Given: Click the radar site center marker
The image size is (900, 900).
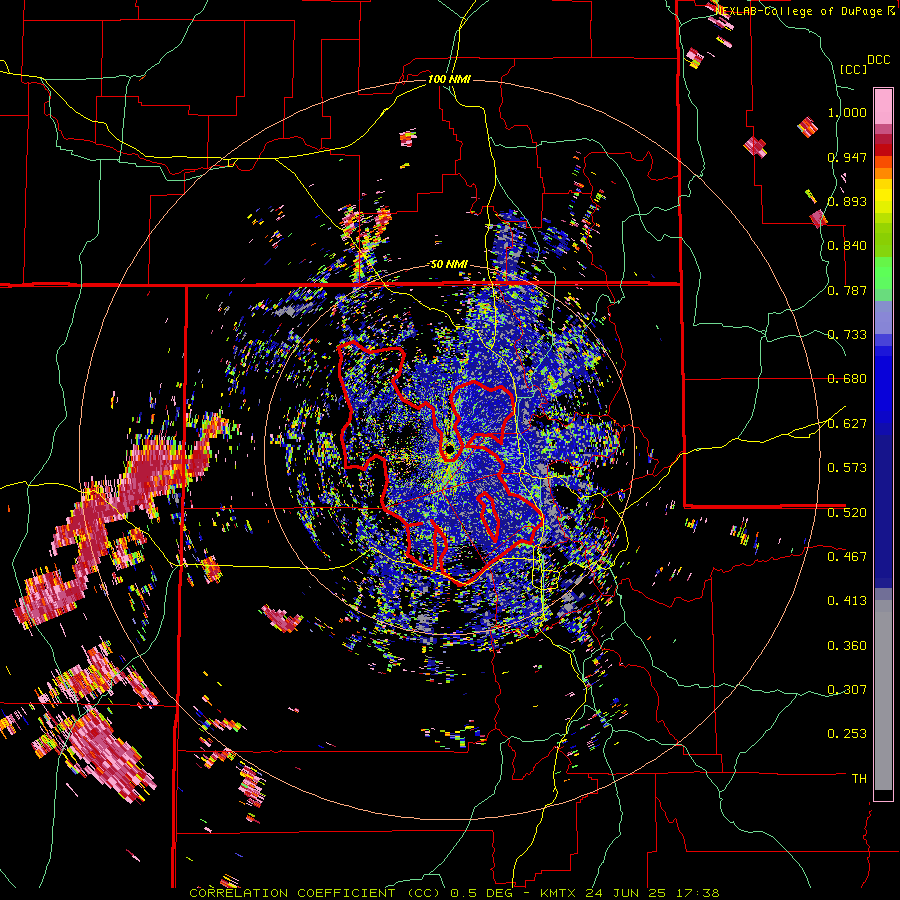Looking at the screenshot, I should pyautogui.click(x=449, y=448).
